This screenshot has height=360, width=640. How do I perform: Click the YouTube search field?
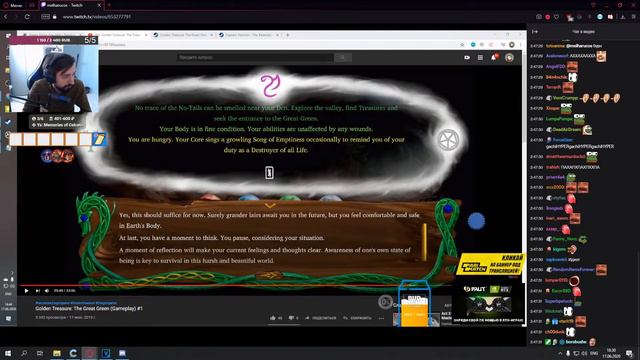tap(256, 58)
